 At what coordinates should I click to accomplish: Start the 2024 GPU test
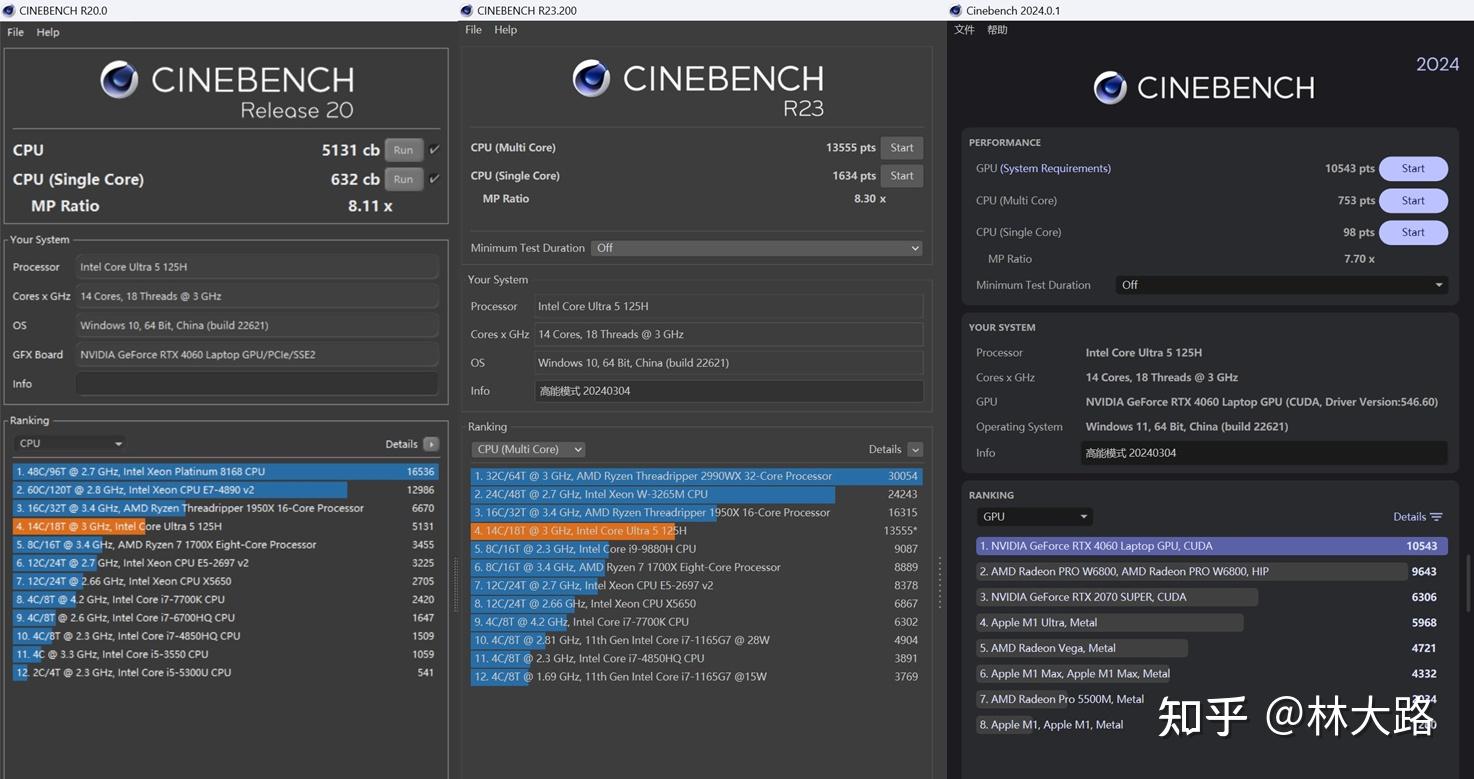tap(1413, 169)
